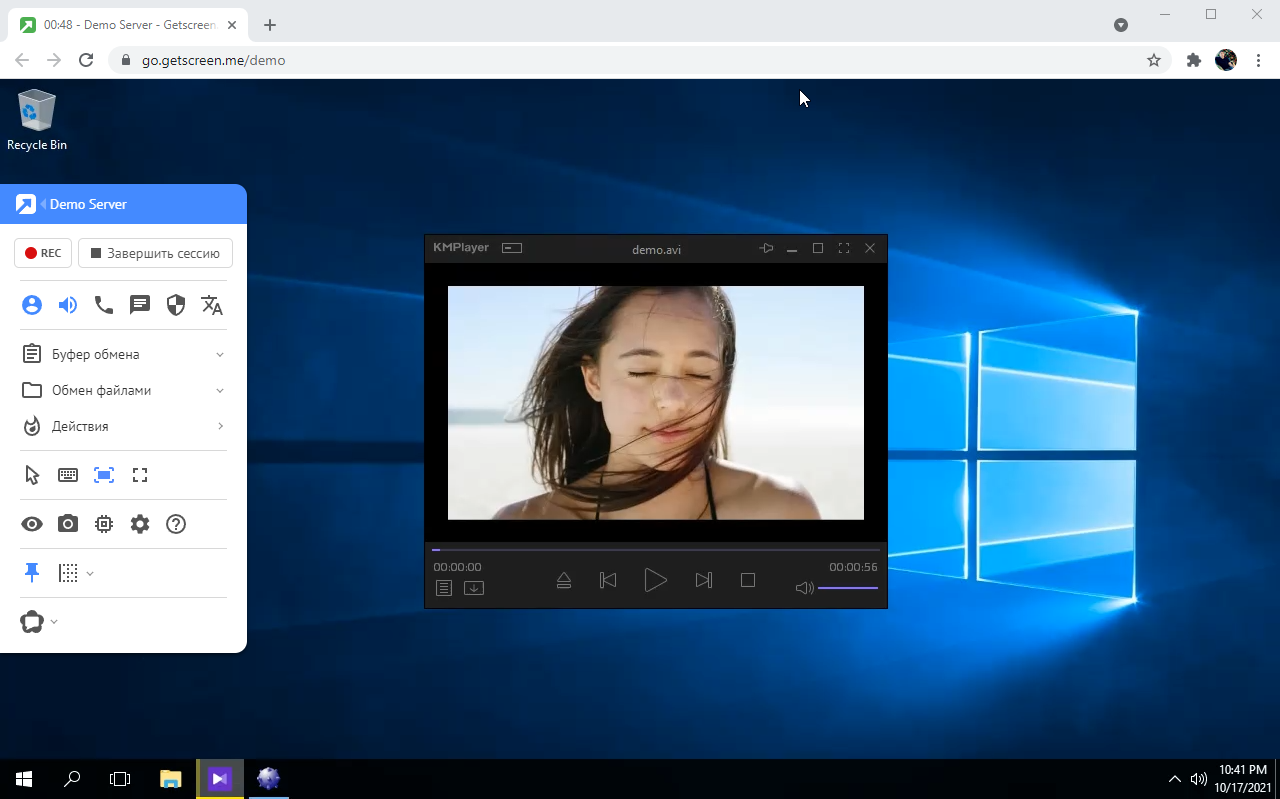Open a new browser tab
The image size is (1280, 799).
[270, 25]
